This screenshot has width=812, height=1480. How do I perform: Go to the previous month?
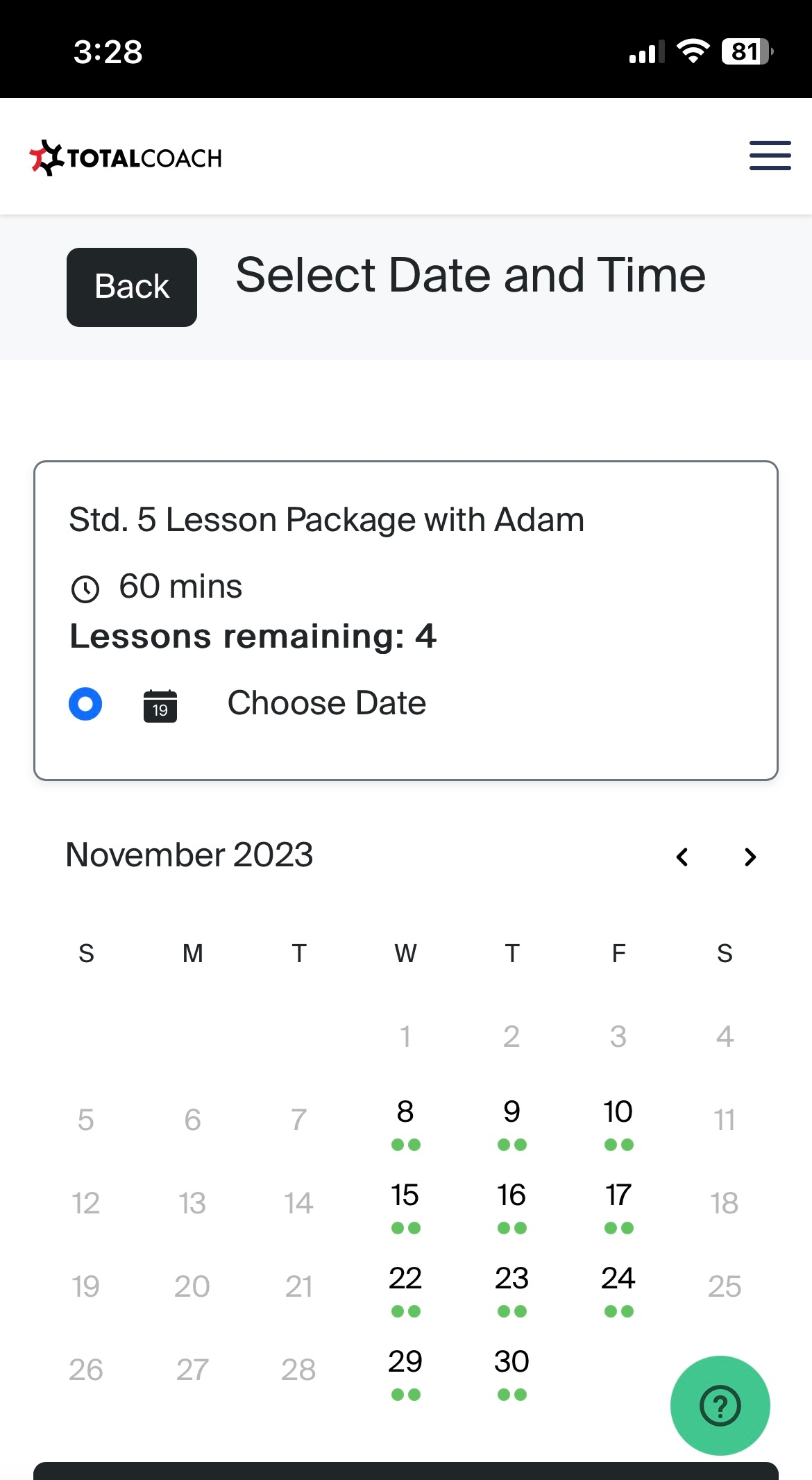682,857
